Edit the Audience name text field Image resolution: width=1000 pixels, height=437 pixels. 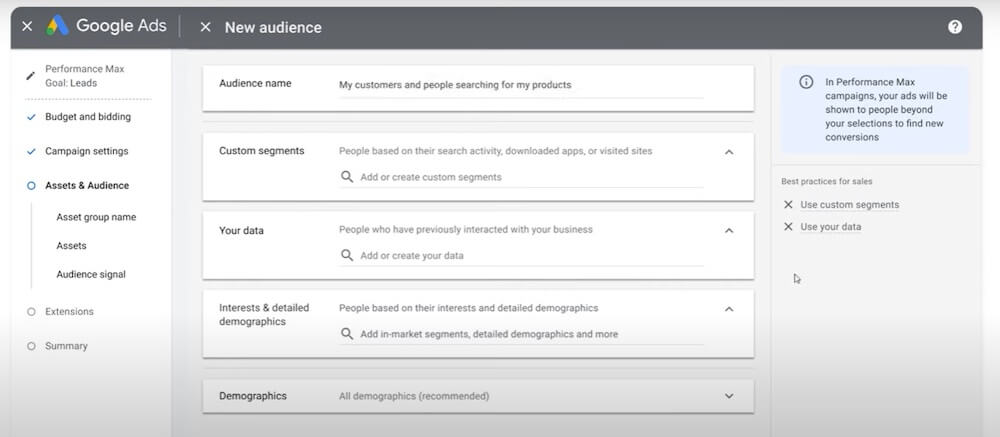(x=521, y=85)
